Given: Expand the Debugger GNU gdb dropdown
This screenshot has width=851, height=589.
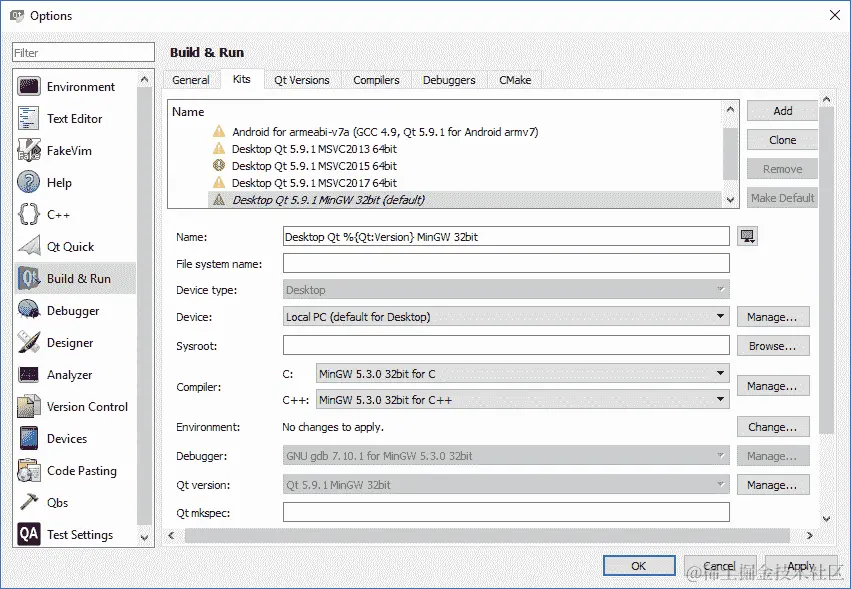Looking at the screenshot, I should (x=506, y=456).
